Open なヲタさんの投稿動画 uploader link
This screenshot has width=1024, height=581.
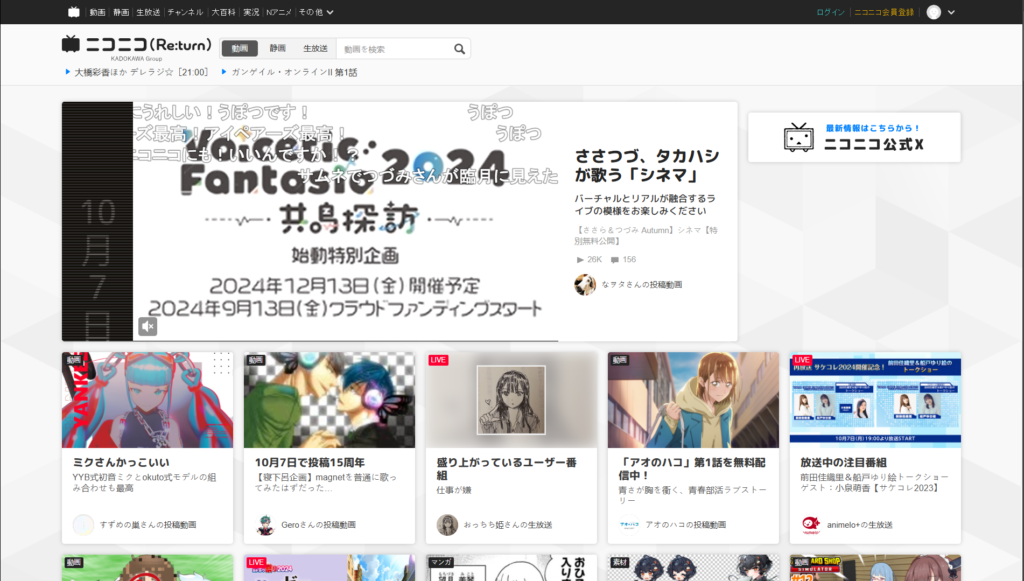coord(642,285)
